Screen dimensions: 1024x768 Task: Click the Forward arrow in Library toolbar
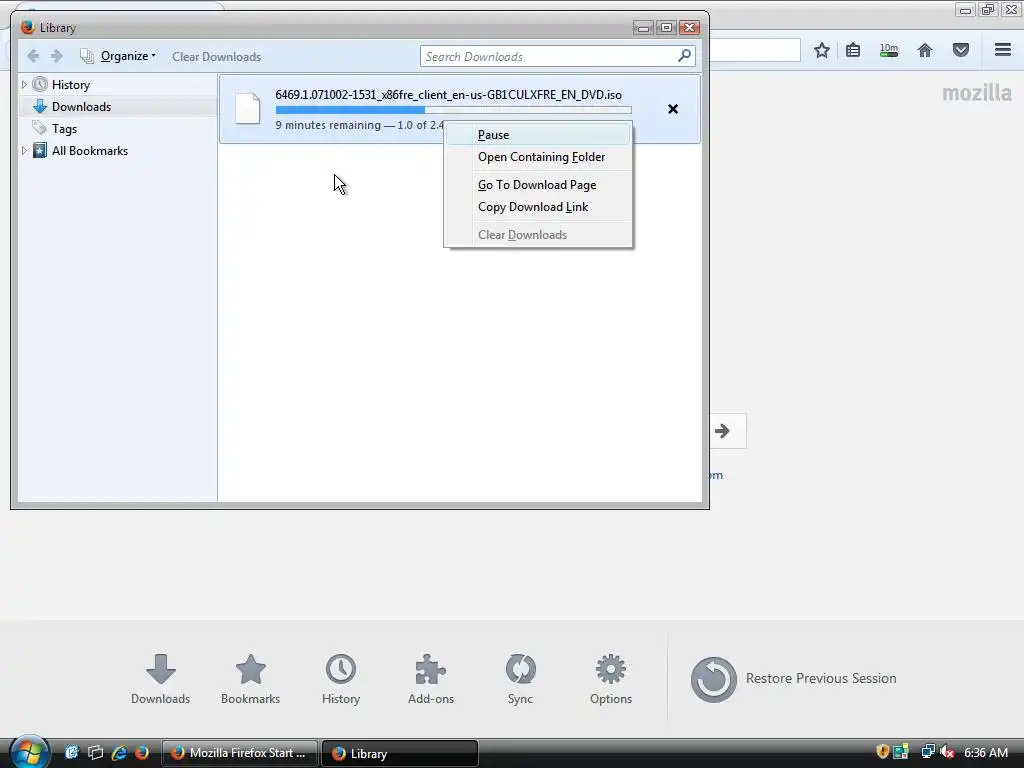57,56
